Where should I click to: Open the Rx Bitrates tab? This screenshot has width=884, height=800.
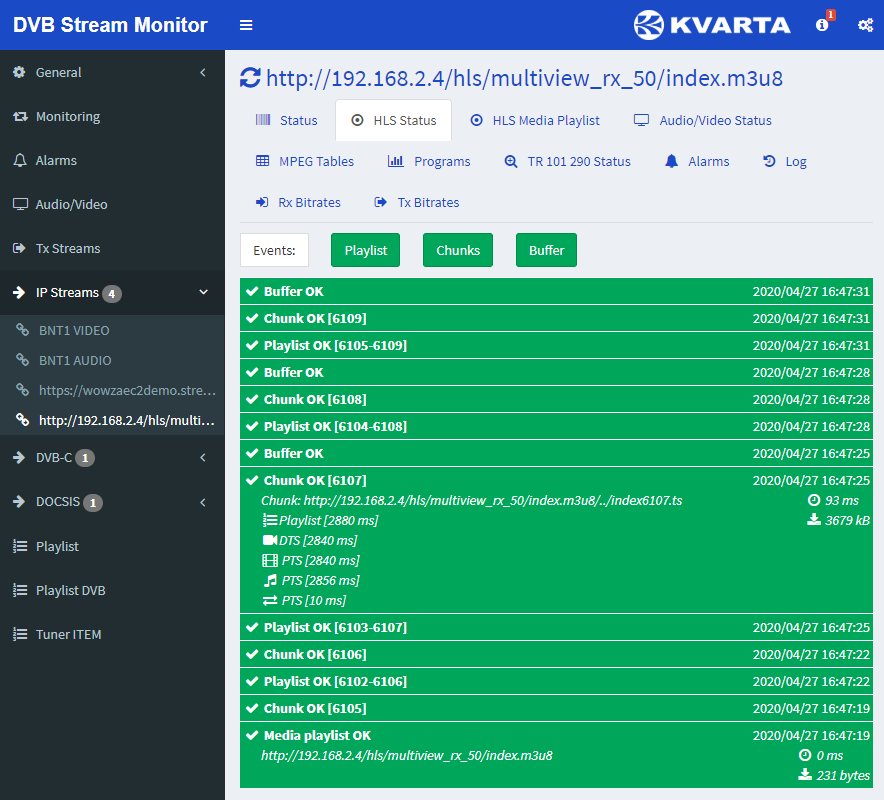299,203
